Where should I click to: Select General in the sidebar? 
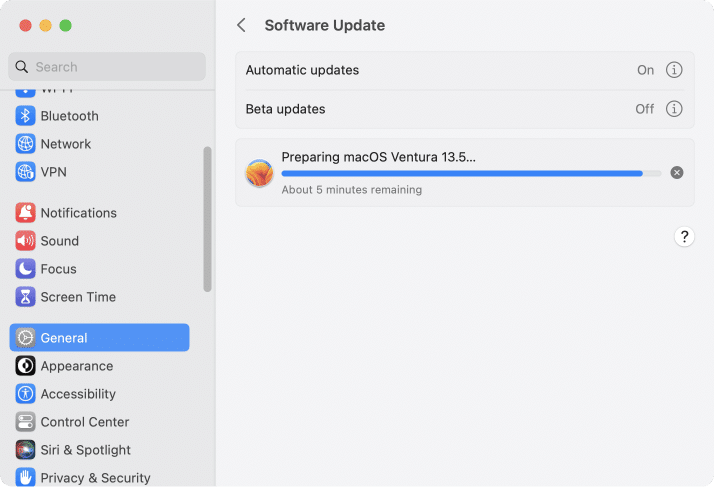[99, 338]
